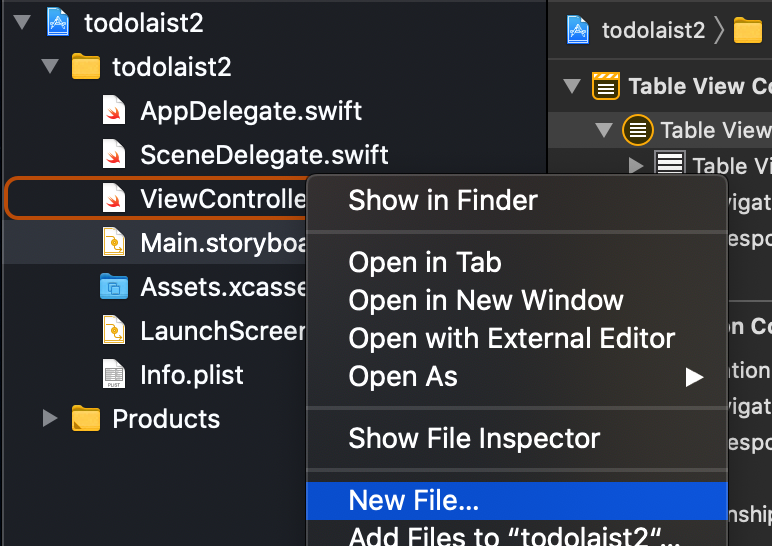Click the yellow Table View Controller scene icon

[605, 86]
